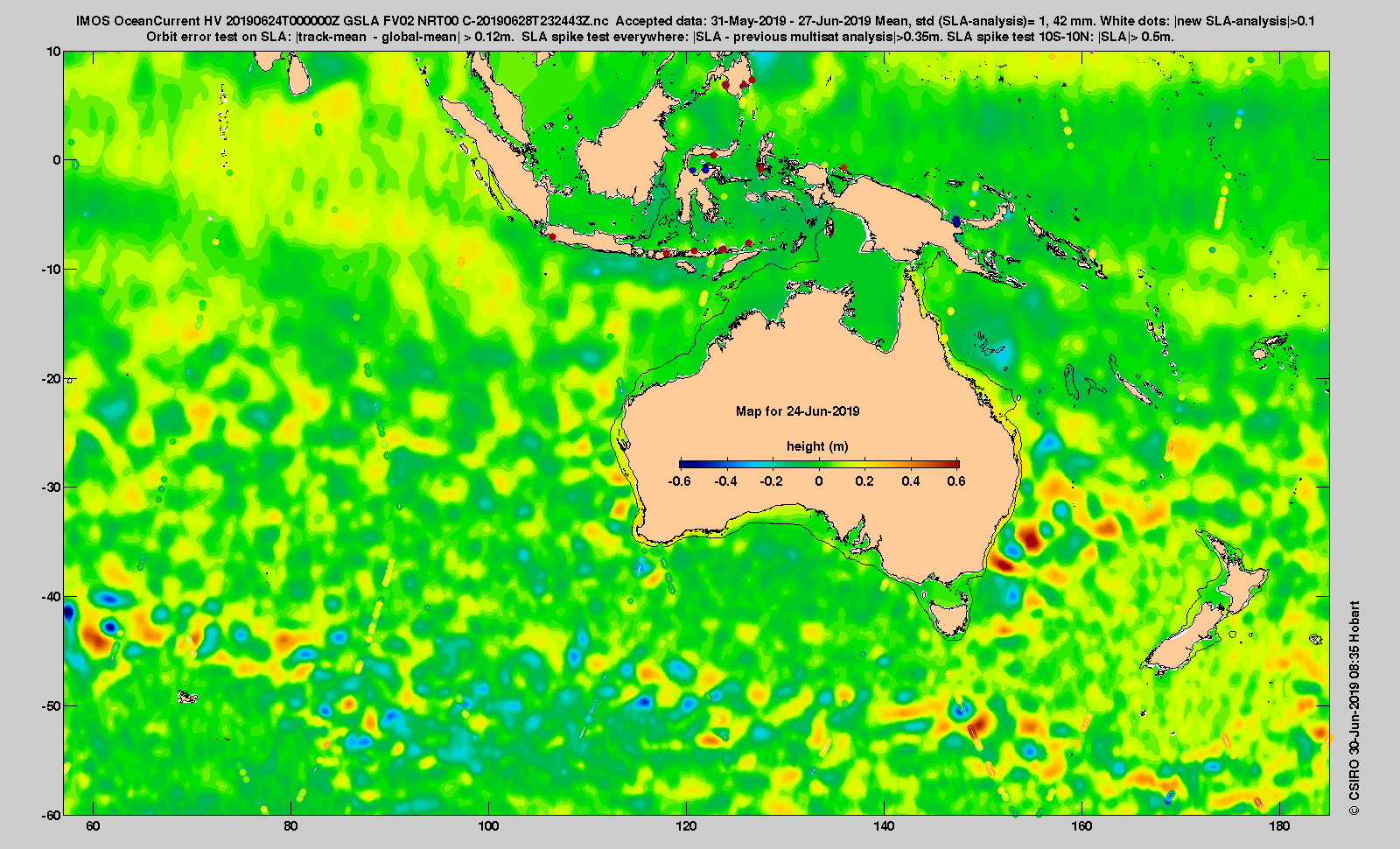The height and width of the screenshot is (849, 1400).
Task: Click latitude axis label -40
Action: pyautogui.click(x=52, y=596)
